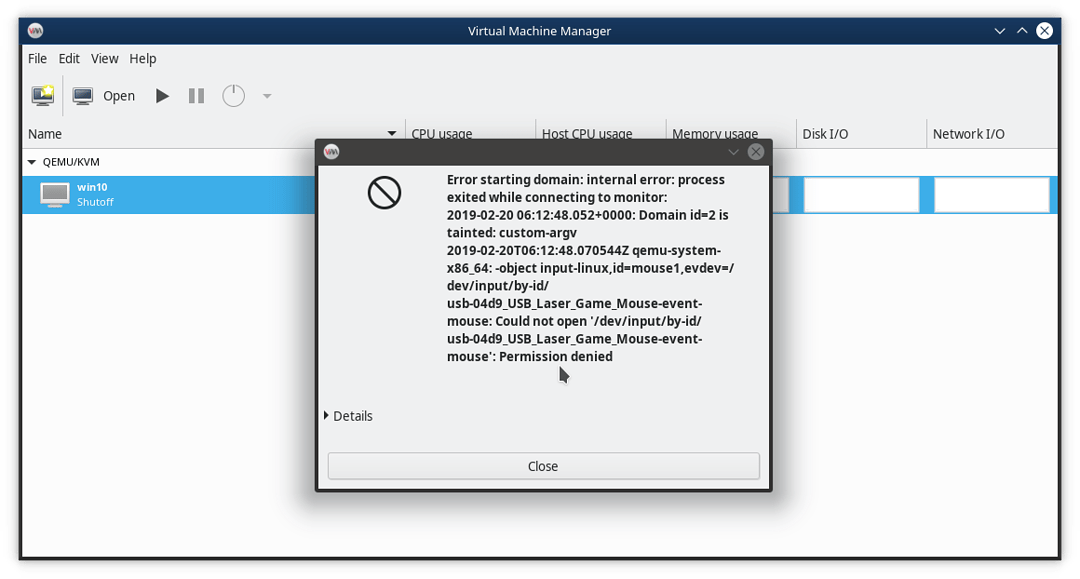Open the File menu
This screenshot has width=1080, height=579.
(x=37, y=59)
